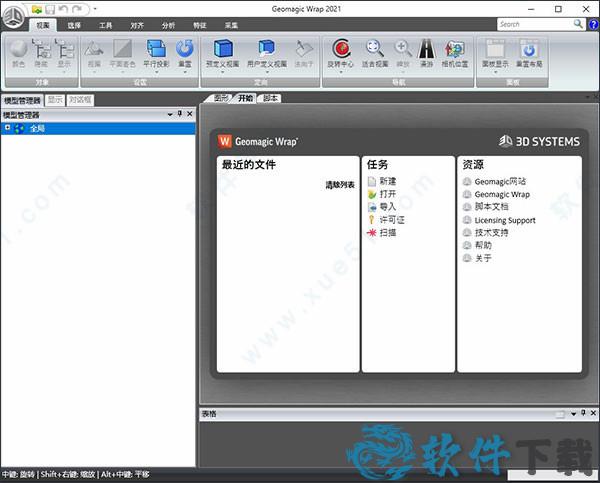Click the 重置 (reset) view icon
Image resolution: width=600 pixels, height=483 pixels.
pos(185,49)
